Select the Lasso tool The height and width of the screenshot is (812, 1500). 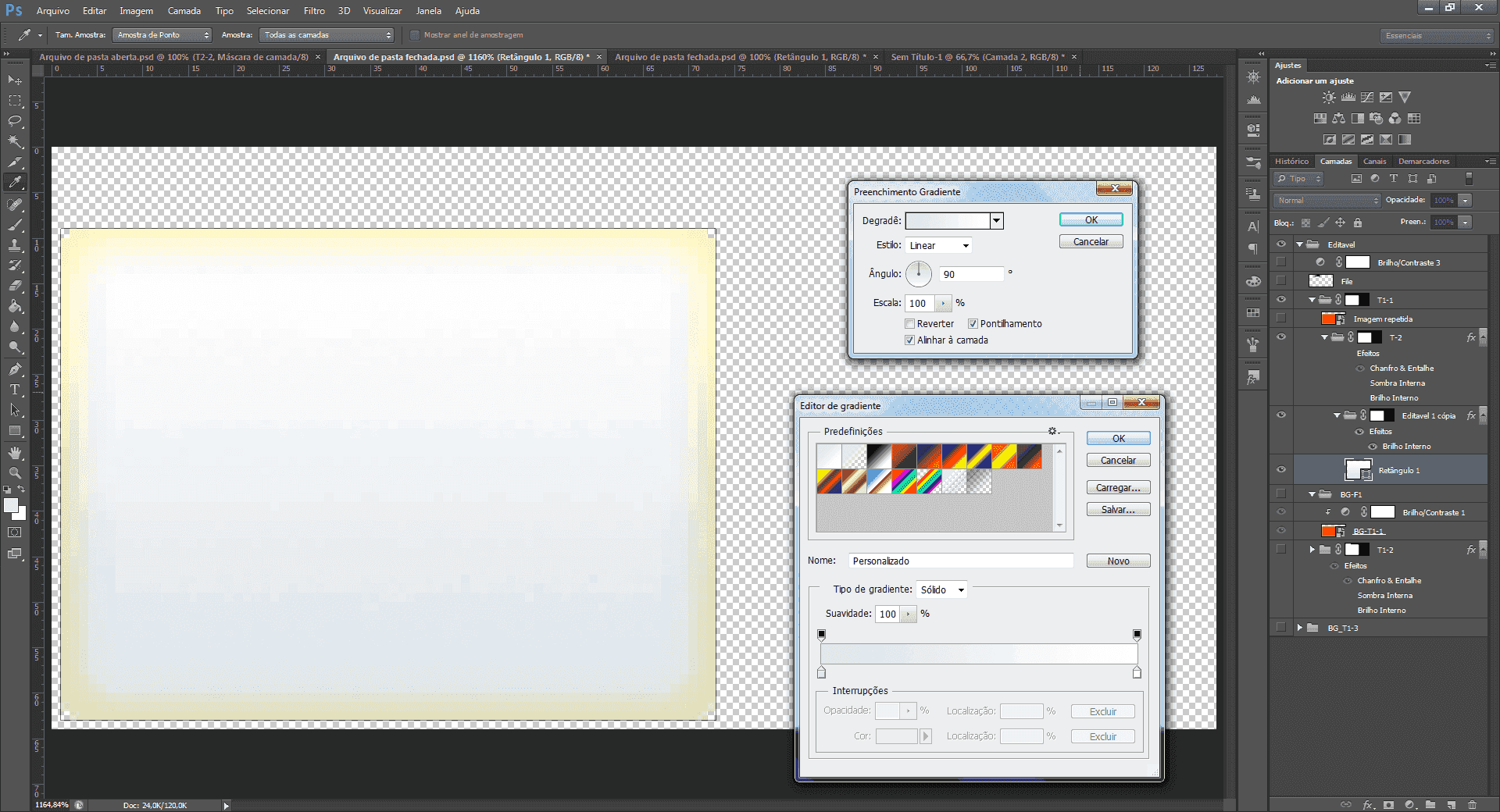[x=15, y=121]
